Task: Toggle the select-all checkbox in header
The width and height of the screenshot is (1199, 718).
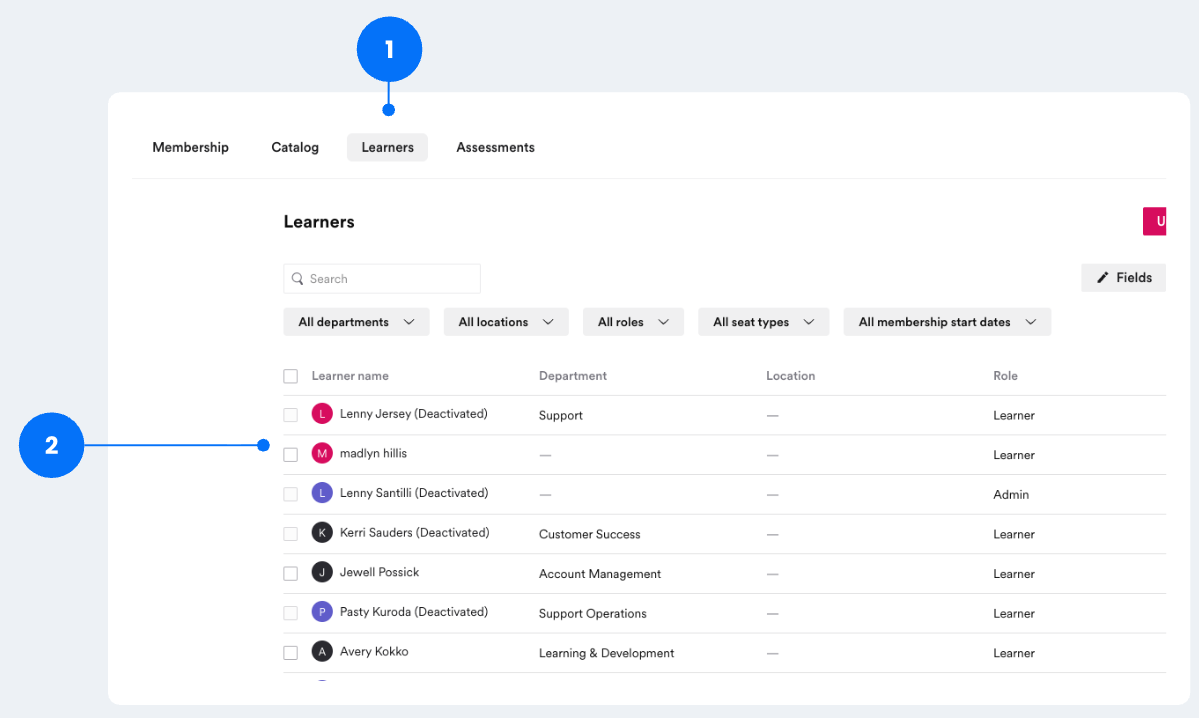Action: tap(291, 376)
